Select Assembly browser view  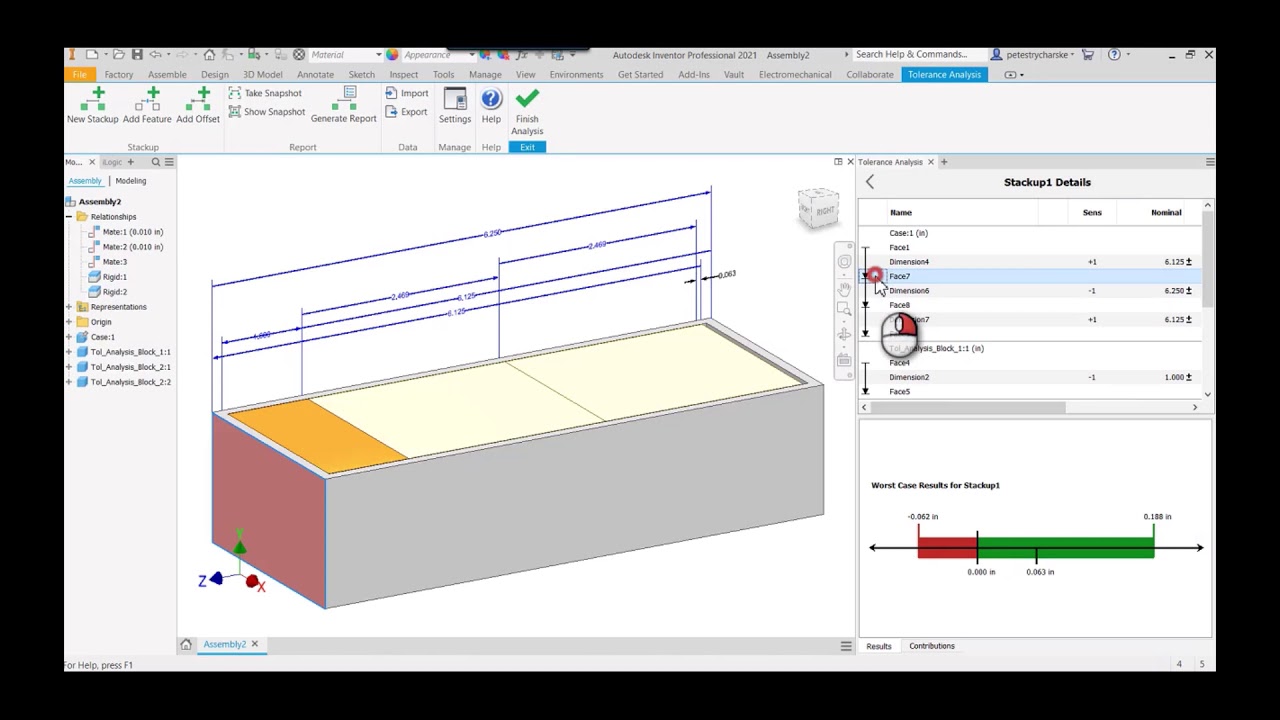(x=85, y=181)
